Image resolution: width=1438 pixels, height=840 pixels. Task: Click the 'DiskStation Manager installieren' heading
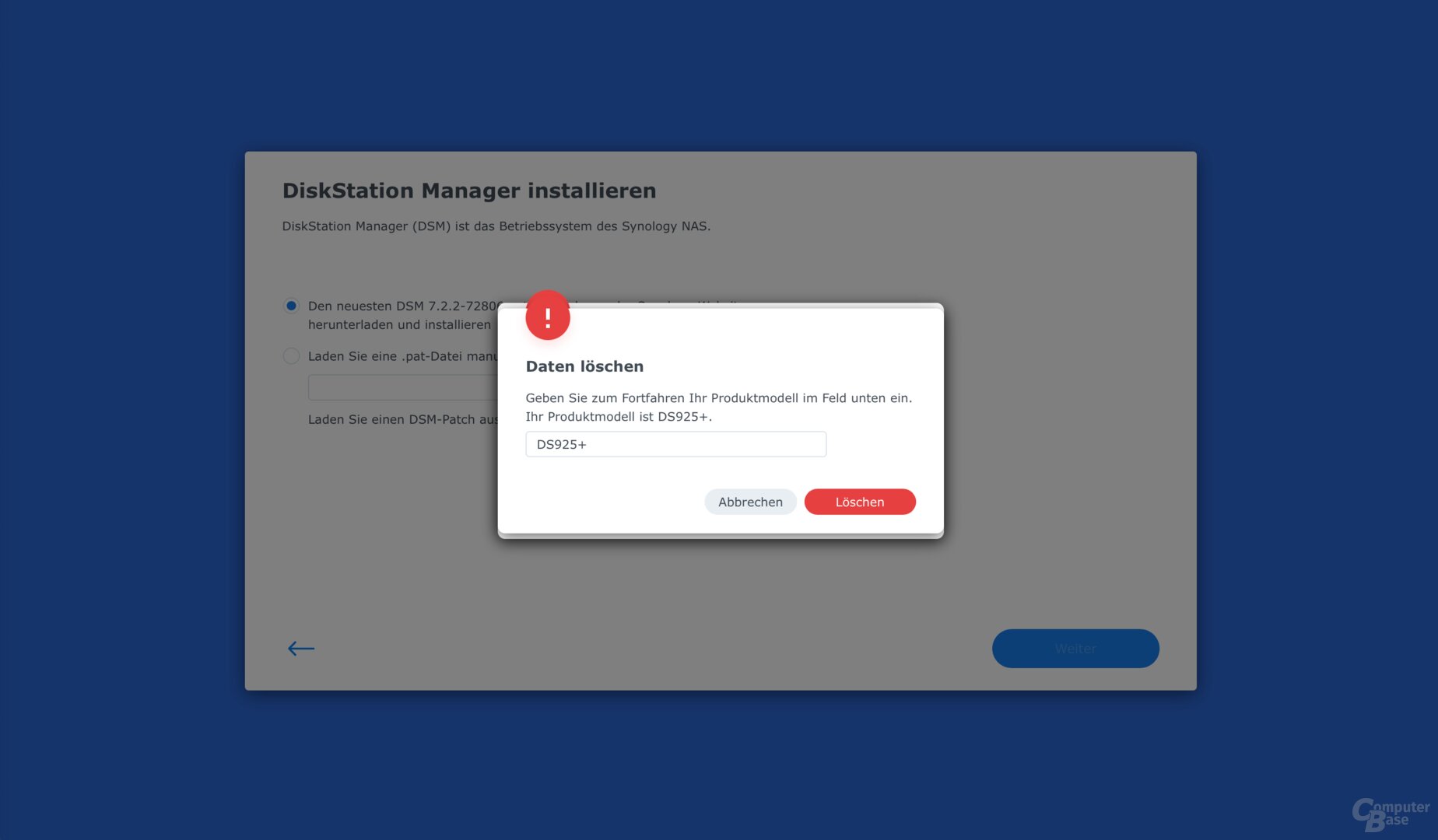(x=469, y=191)
